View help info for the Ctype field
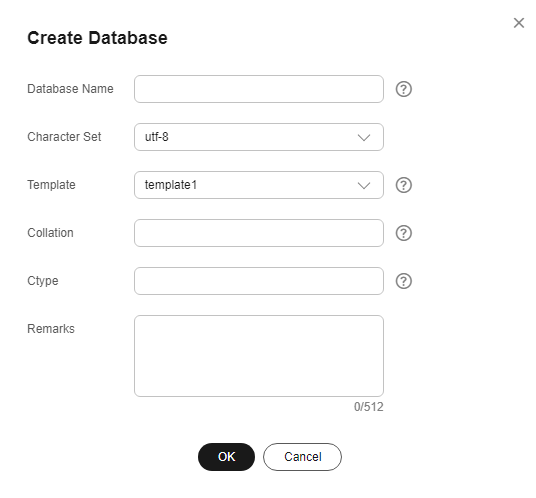This screenshot has height=498, width=536. [x=403, y=281]
